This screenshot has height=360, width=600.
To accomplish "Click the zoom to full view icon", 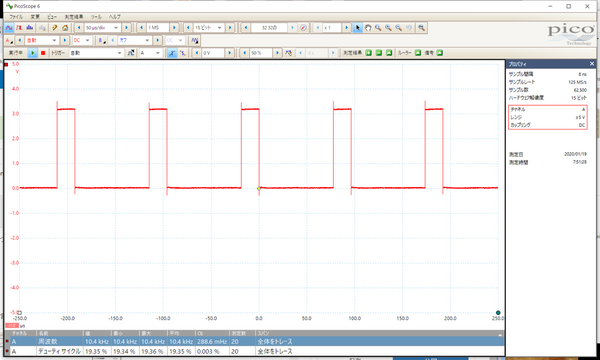I will pos(421,28).
